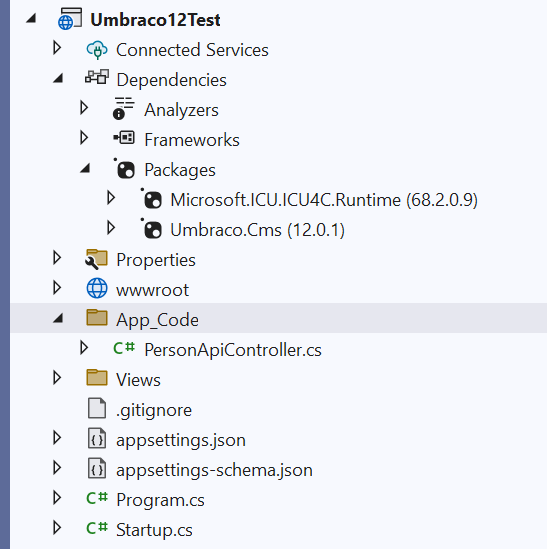Select Startup.cs in the tree
The width and height of the screenshot is (547, 549).
coord(154,530)
